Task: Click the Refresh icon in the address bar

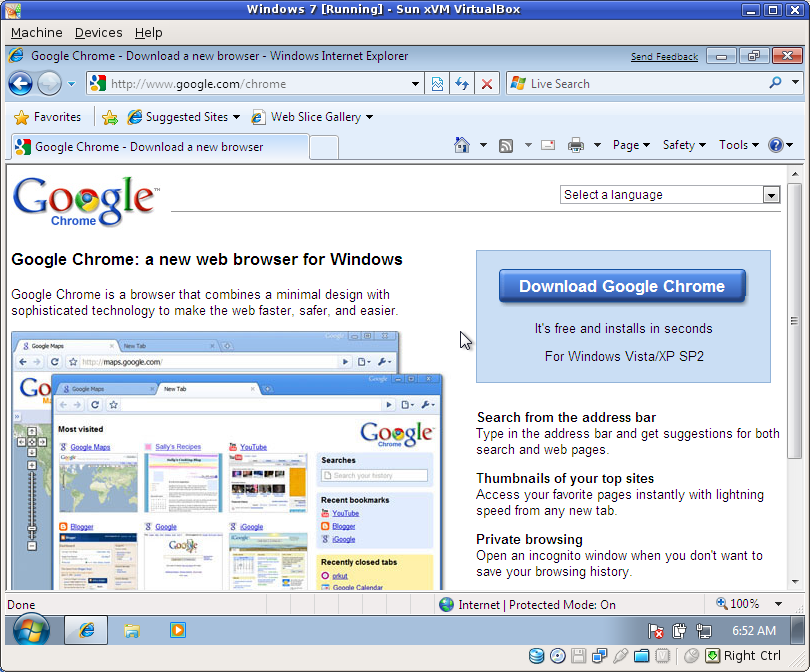Action: [461, 83]
